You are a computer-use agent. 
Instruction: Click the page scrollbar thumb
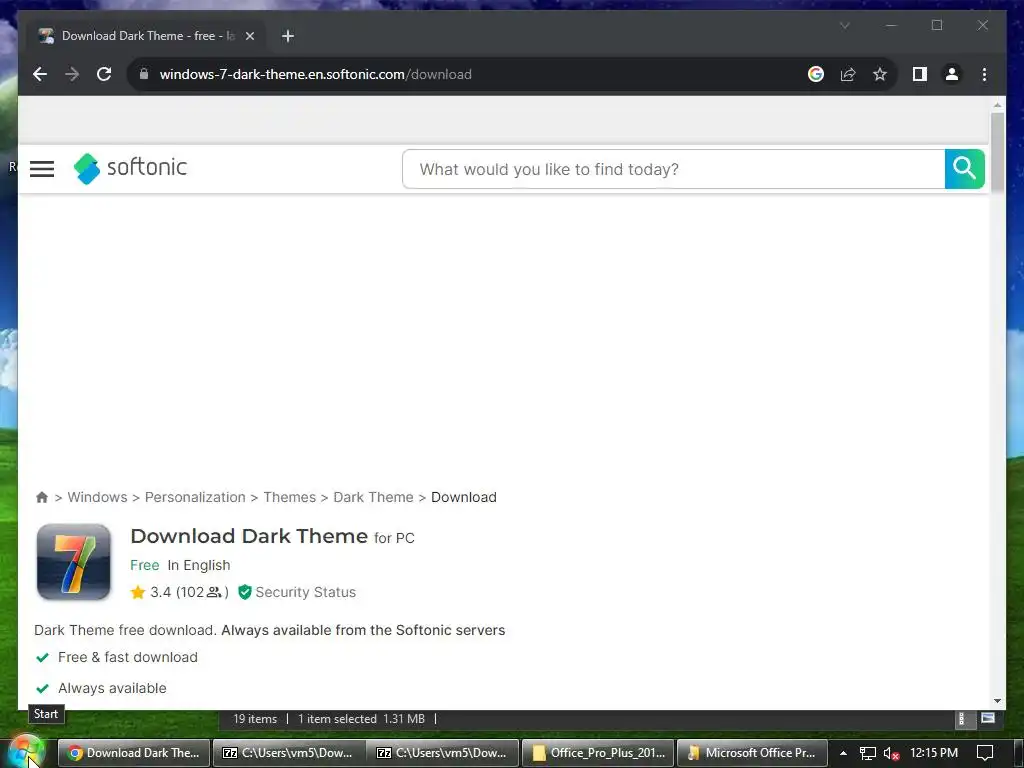tap(997, 152)
